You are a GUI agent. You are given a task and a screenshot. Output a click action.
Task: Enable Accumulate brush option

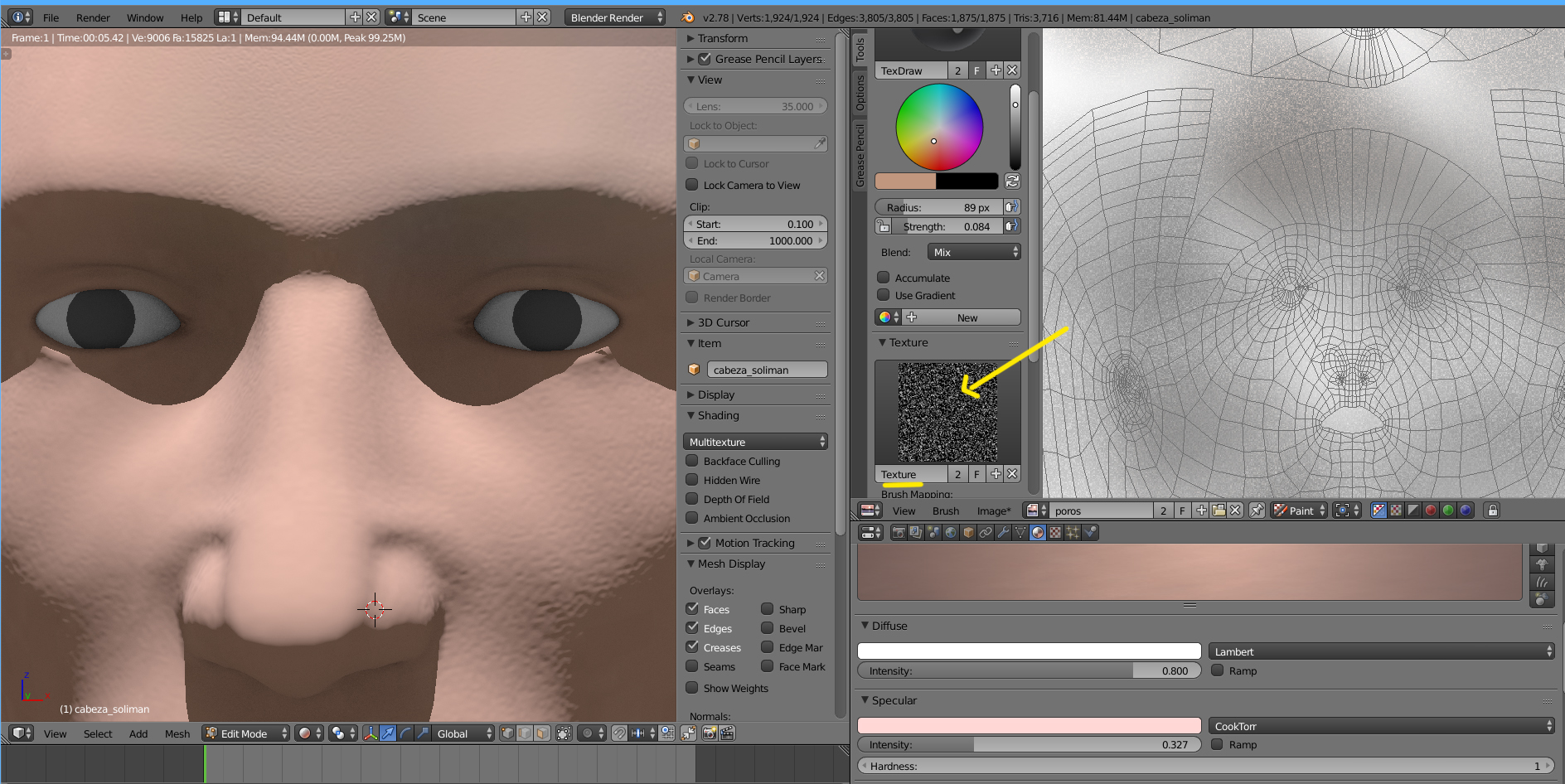coord(884,278)
